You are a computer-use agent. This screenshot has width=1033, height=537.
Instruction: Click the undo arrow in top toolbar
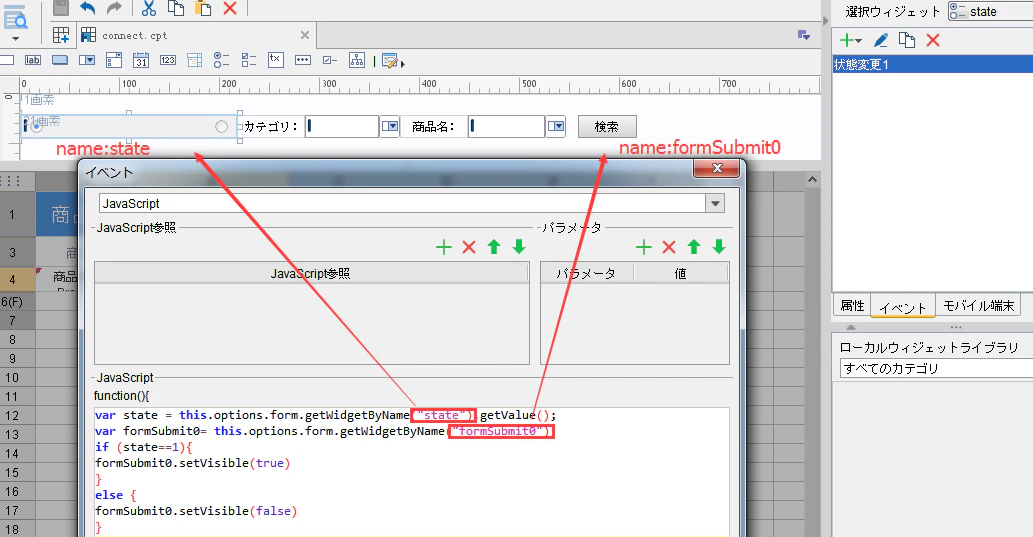(88, 8)
